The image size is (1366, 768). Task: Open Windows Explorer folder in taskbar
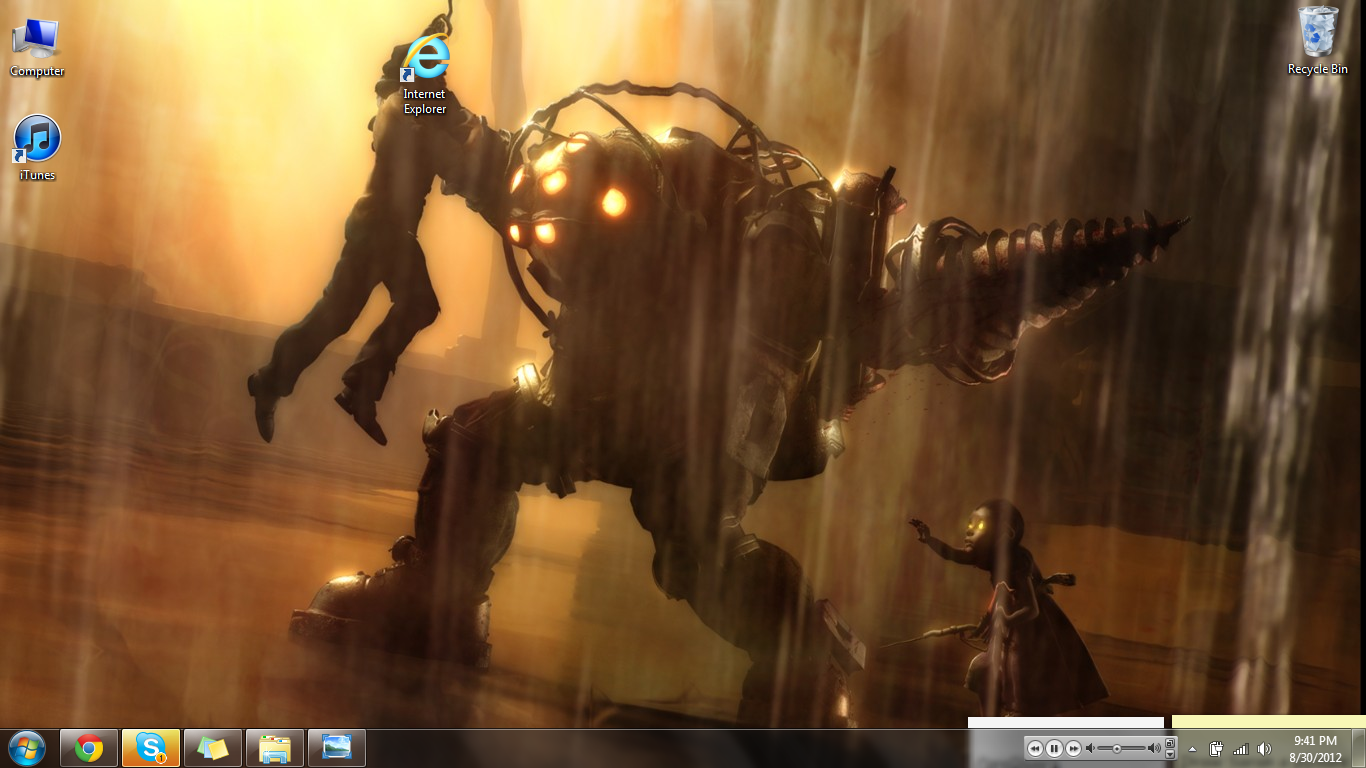tap(275, 748)
